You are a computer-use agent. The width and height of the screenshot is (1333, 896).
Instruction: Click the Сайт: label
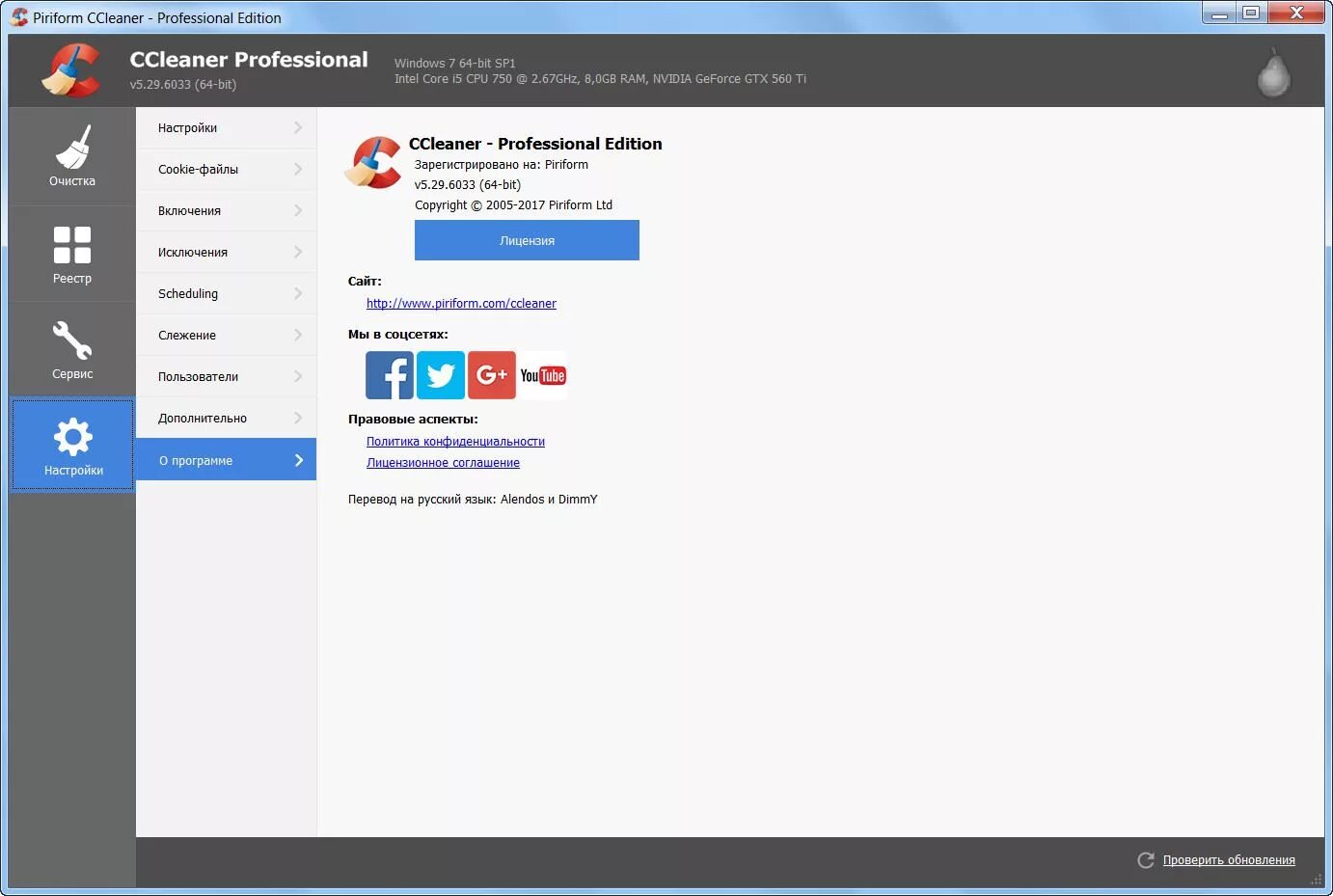(365, 282)
